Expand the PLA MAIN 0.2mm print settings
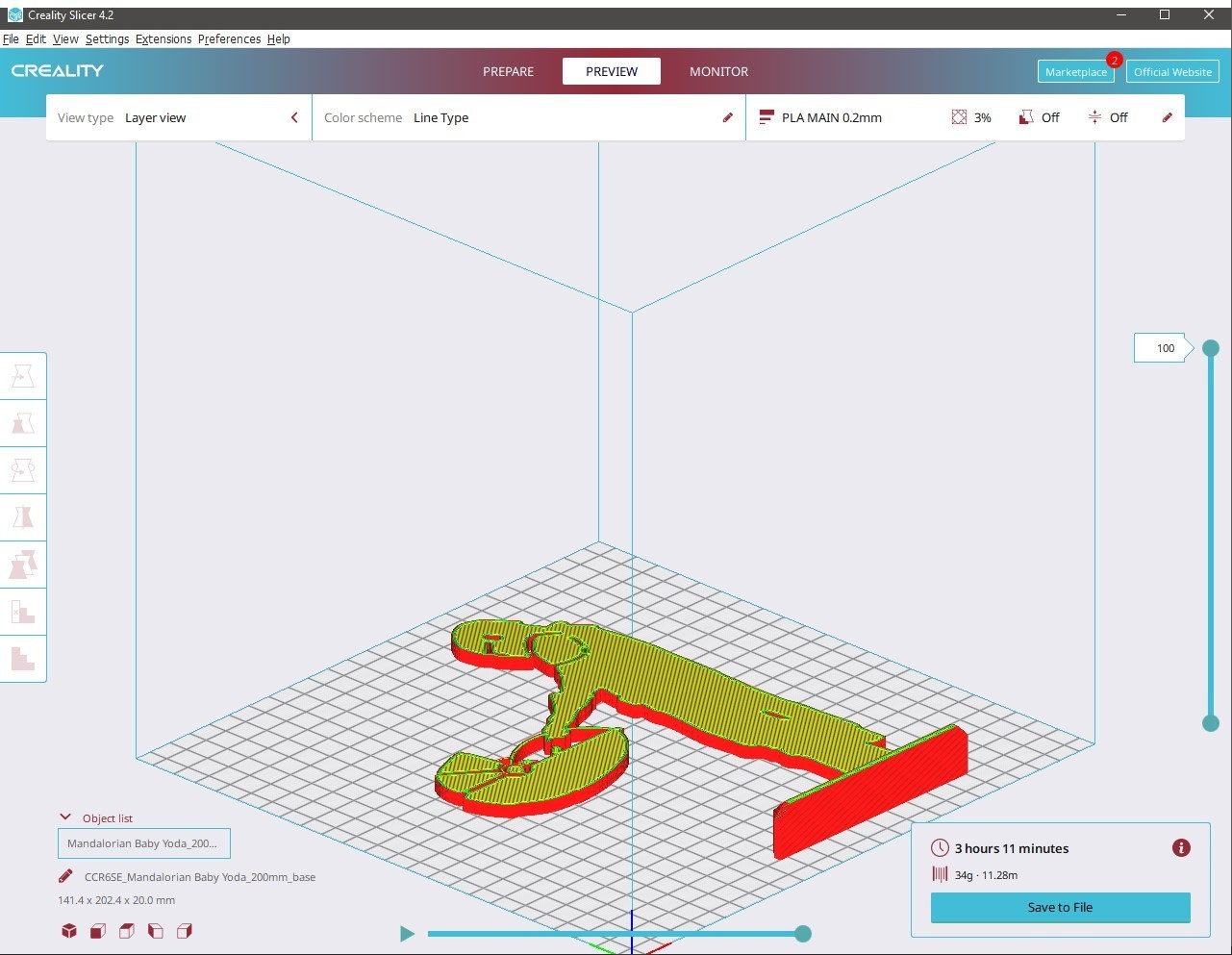Image resolution: width=1232 pixels, height=955 pixels. pyautogui.click(x=965, y=117)
